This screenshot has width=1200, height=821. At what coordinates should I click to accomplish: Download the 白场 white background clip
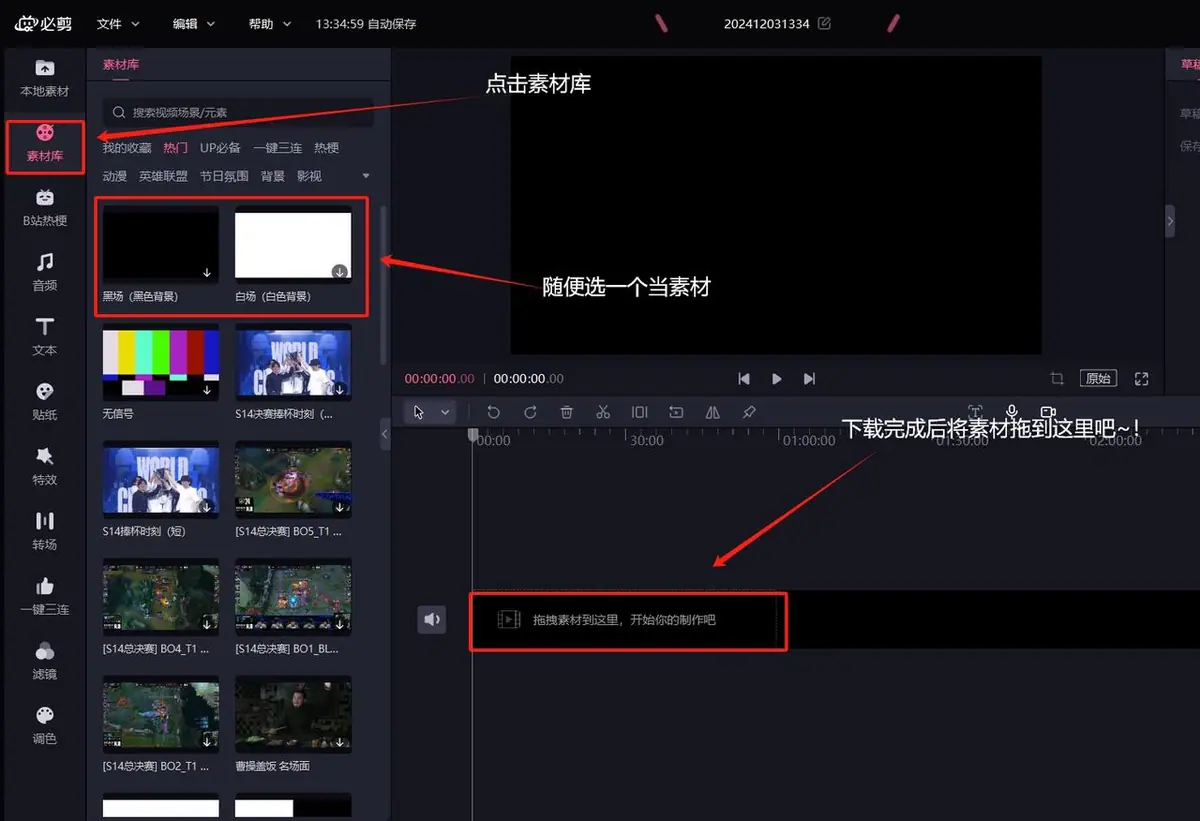(x=339, y=272)
